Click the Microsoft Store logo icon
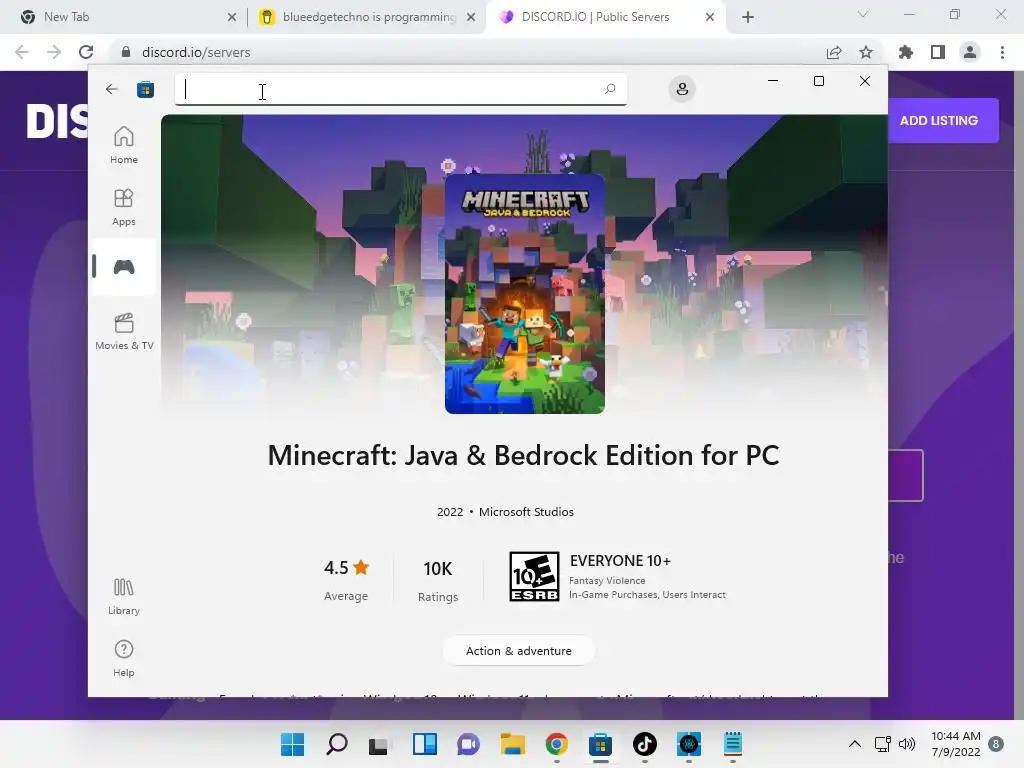Image resolution: width=1024 pixels, height=768 pixels. point(145,89)
